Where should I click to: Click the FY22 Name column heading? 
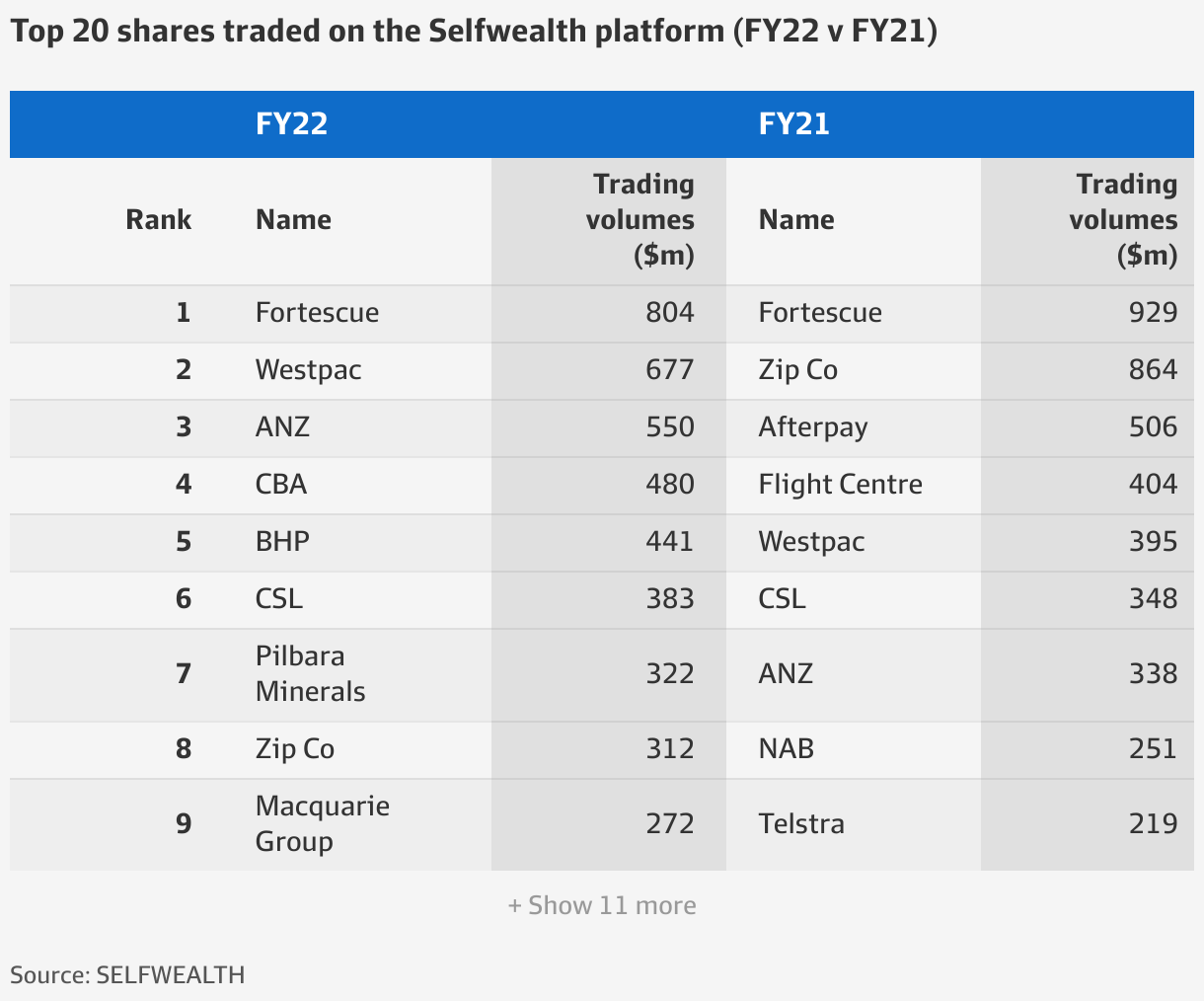(293, 219)
